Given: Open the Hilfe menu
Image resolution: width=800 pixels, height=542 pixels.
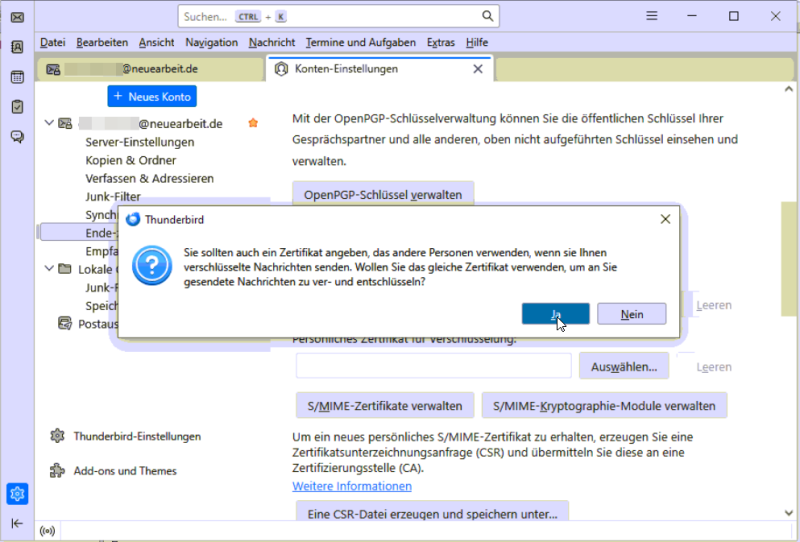Looking at the screenshot, I should tap(477, 42).
